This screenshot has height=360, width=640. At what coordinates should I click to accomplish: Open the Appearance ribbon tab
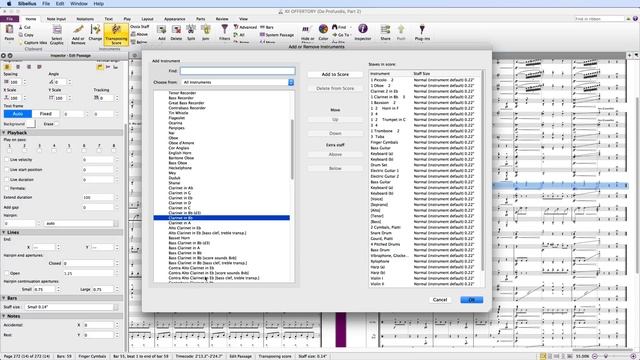[x=175, y=19]
